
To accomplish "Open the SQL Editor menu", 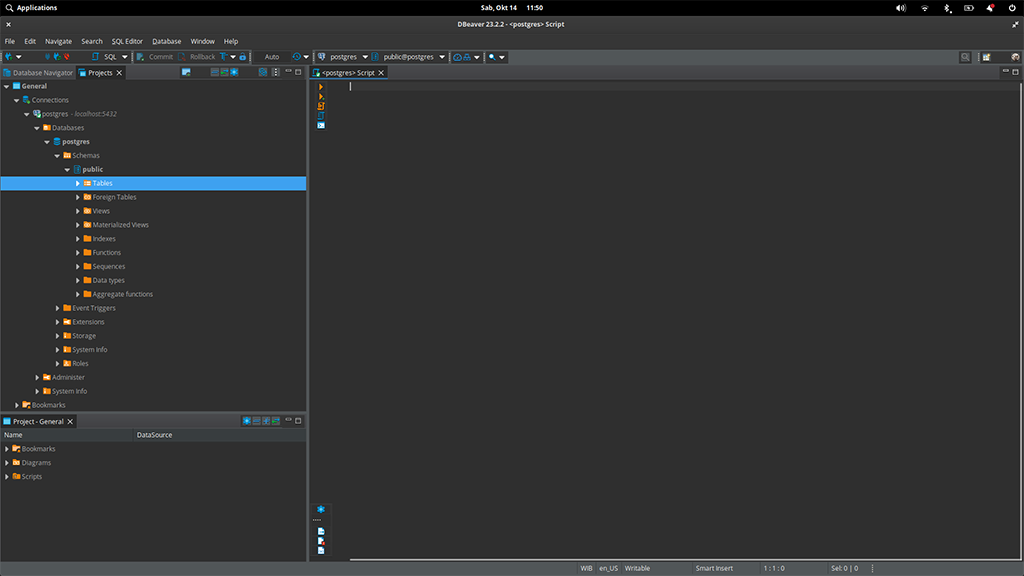I will [x=127, y=41].
